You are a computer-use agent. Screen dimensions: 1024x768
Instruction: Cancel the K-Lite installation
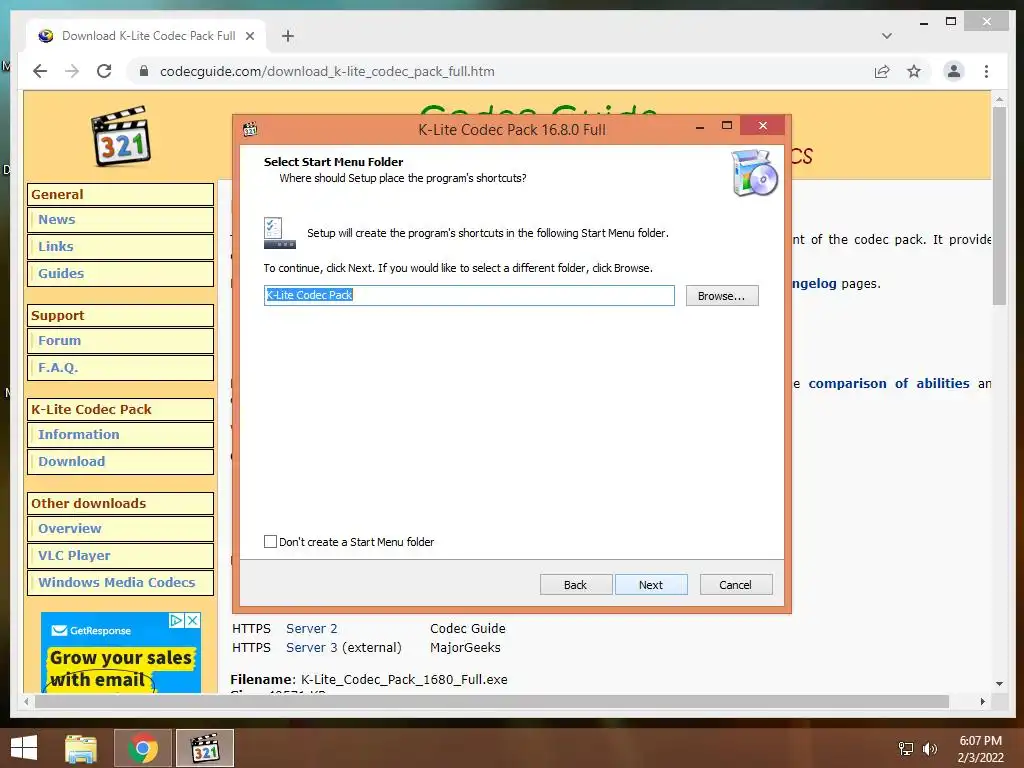[x=735, y=584]
